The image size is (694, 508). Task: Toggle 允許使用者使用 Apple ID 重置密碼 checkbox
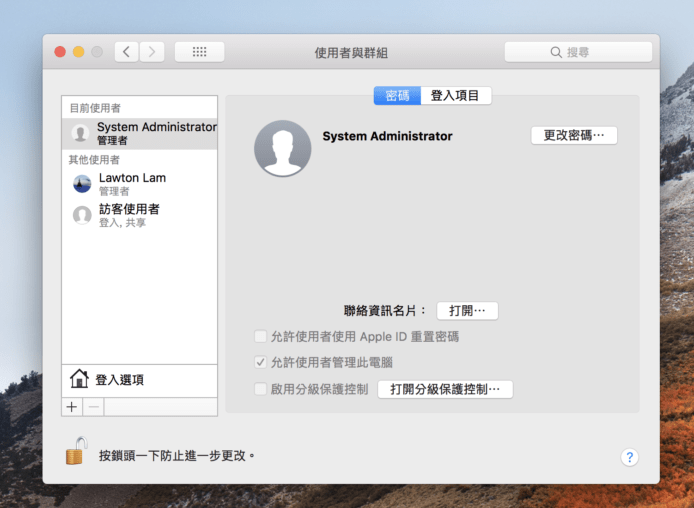261,337
